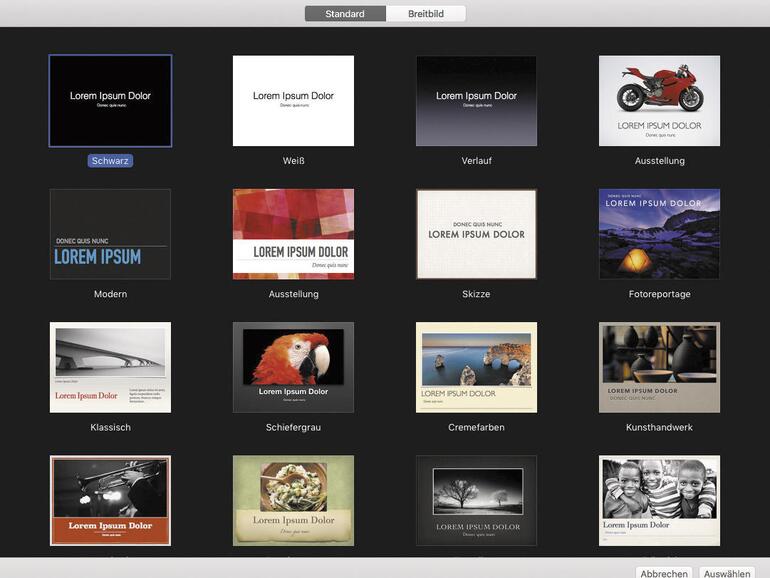Select the theme showing smiling children
Image resolution: width=770 pixels, height=578 pixels.
[x=659, y=500]
